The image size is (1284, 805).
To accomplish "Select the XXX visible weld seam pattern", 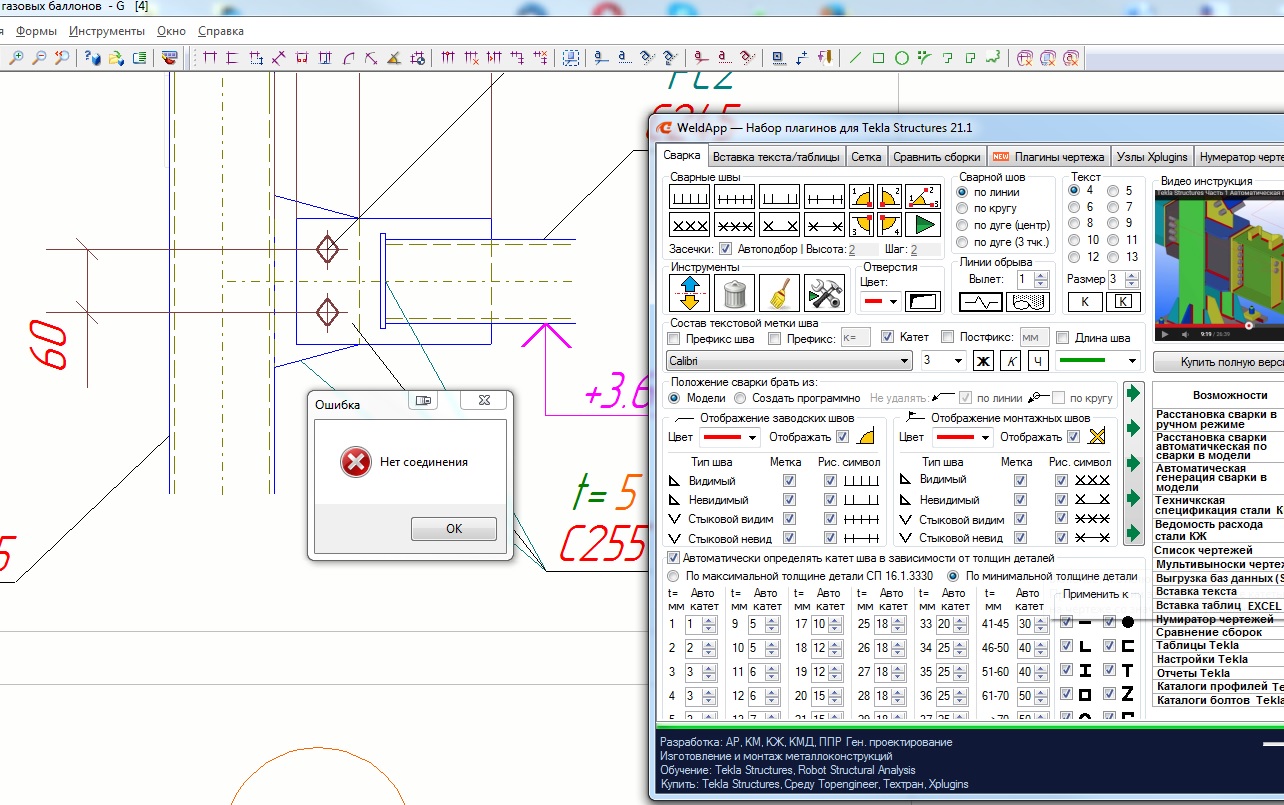I will pos(689,225).
